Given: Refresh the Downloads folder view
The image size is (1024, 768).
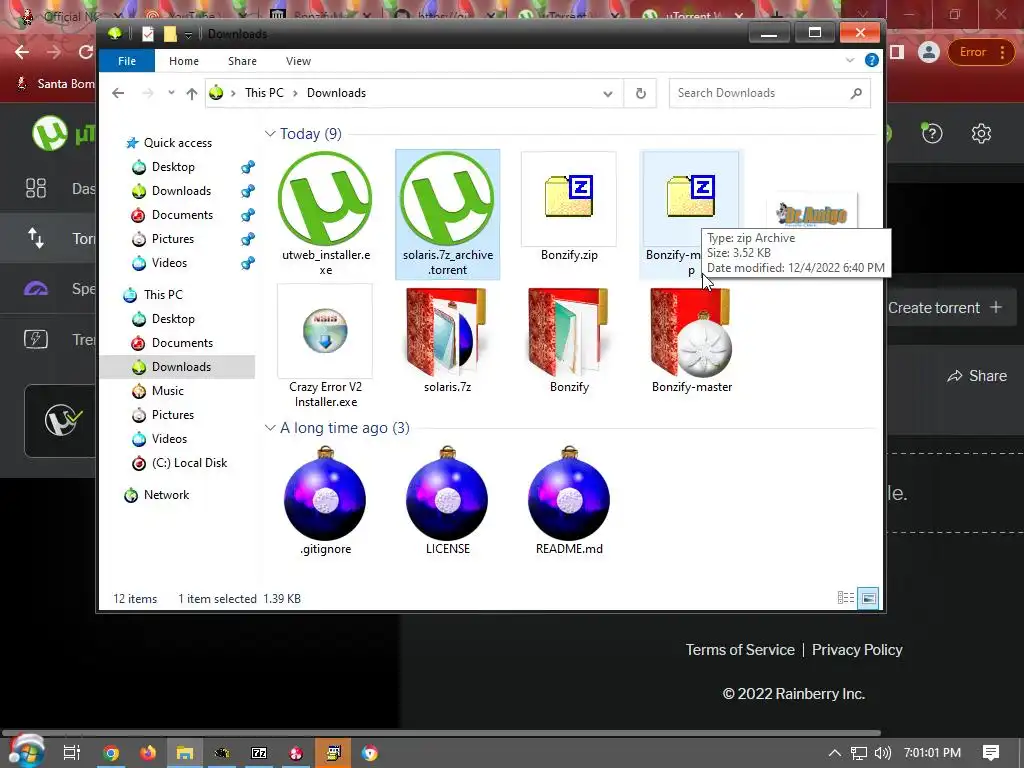Looking at the screenshot, I should 641,93.
